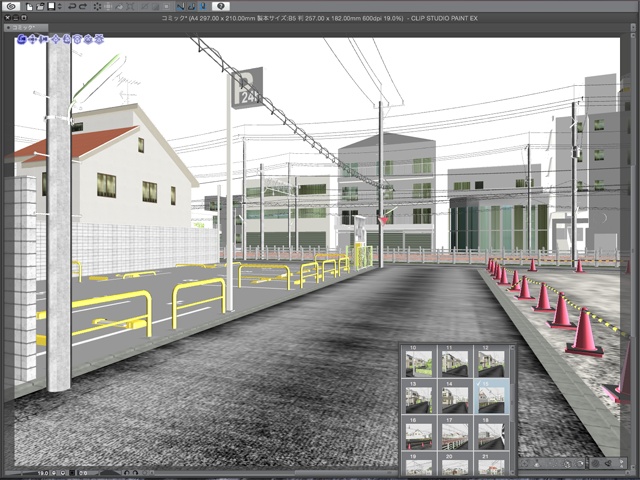The height and width of the screenshot is (480, 640).
Task: Toggle Snap to Ruler in the toolbar
Action: pos(181,7)
